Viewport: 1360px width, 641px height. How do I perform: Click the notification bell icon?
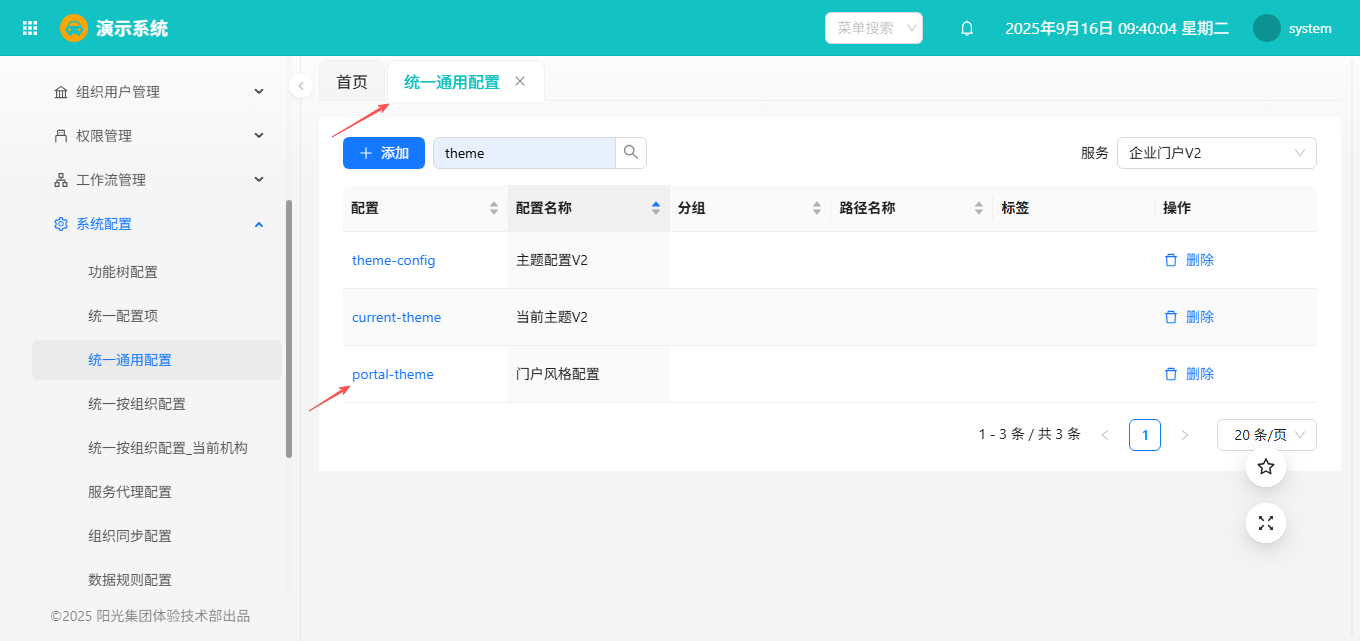pos(966,28)
